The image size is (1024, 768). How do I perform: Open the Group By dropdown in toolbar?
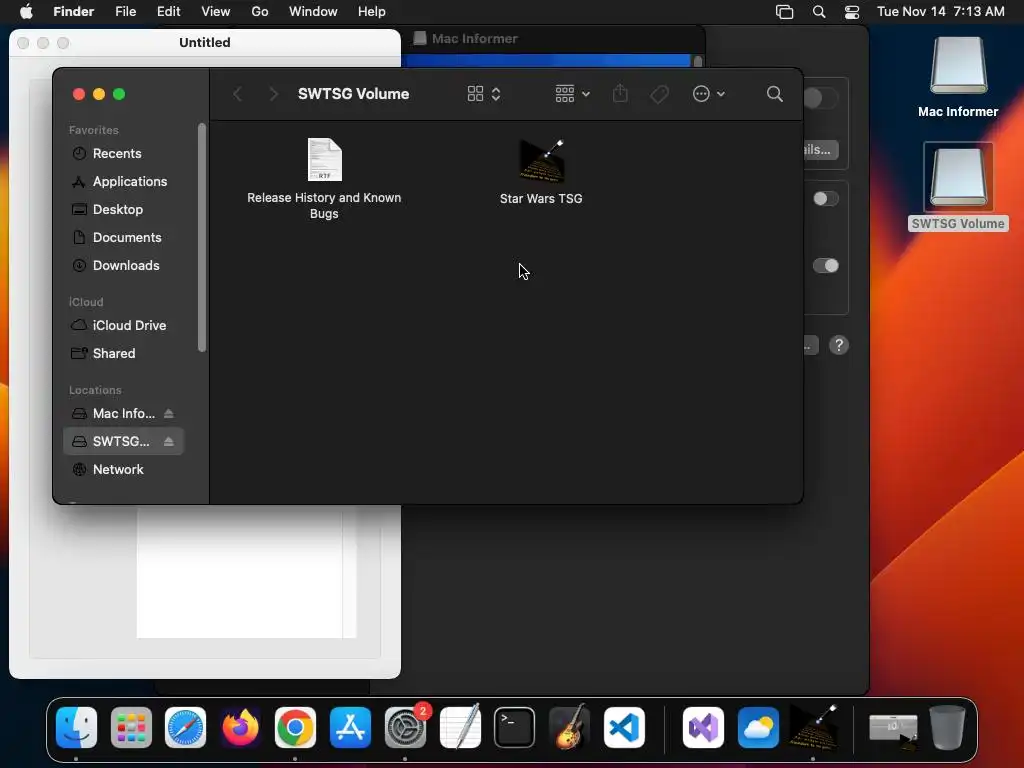(573, 94)
